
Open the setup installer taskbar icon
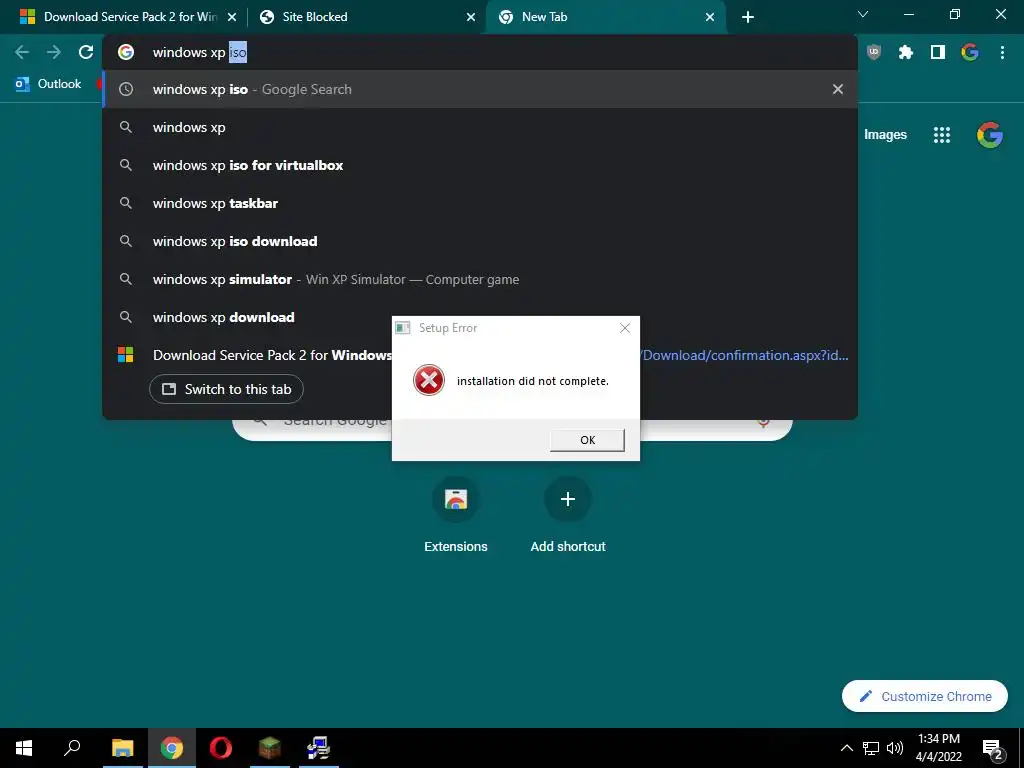(318, 748)
